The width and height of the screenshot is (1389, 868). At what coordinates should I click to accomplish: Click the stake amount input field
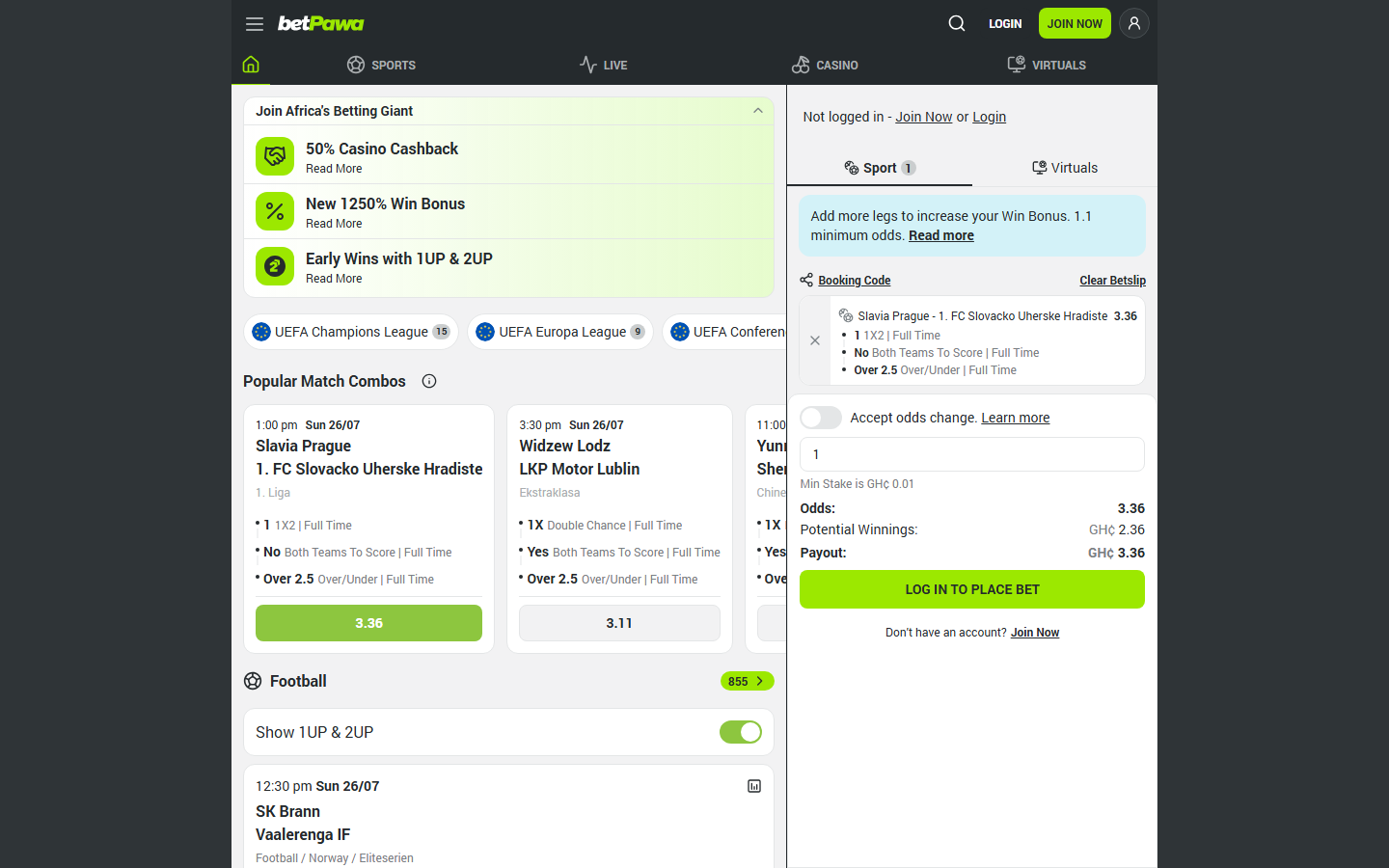[x=972, y=454]
